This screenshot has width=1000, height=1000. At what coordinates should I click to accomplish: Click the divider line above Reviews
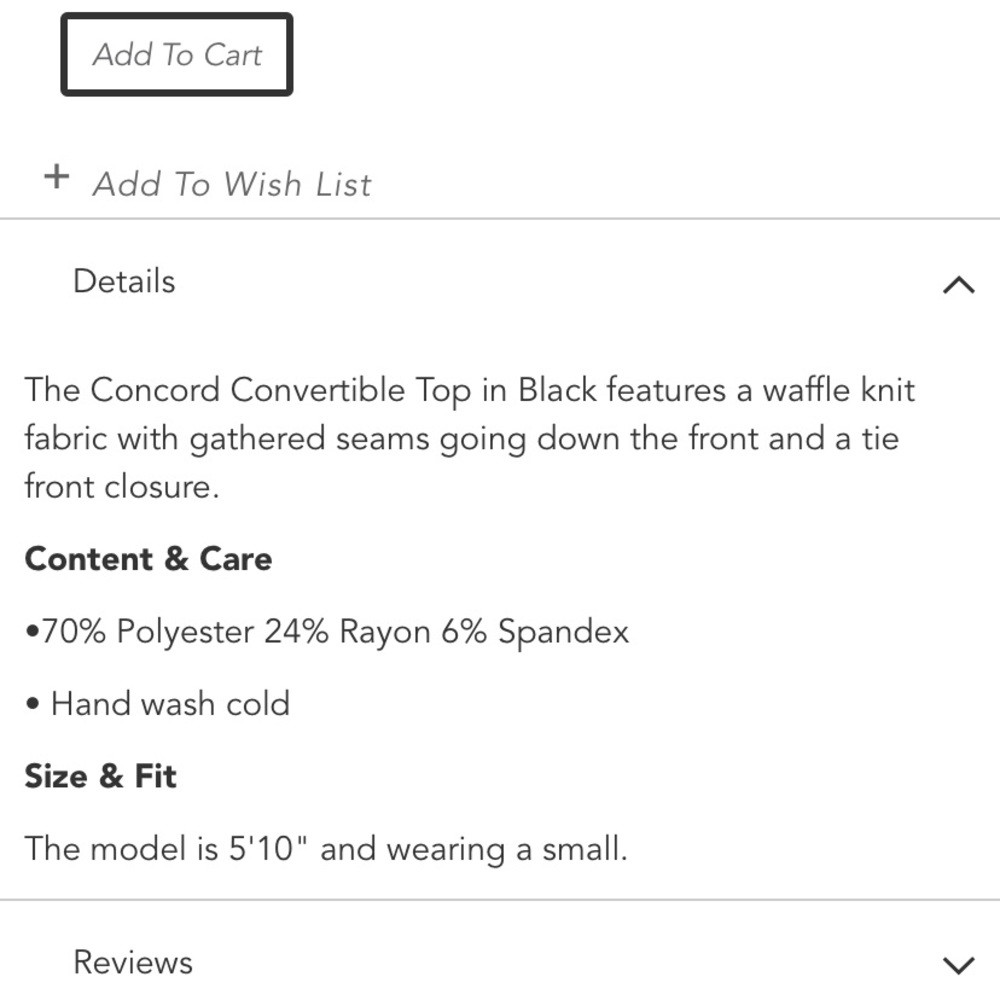(x=500, y=900)
